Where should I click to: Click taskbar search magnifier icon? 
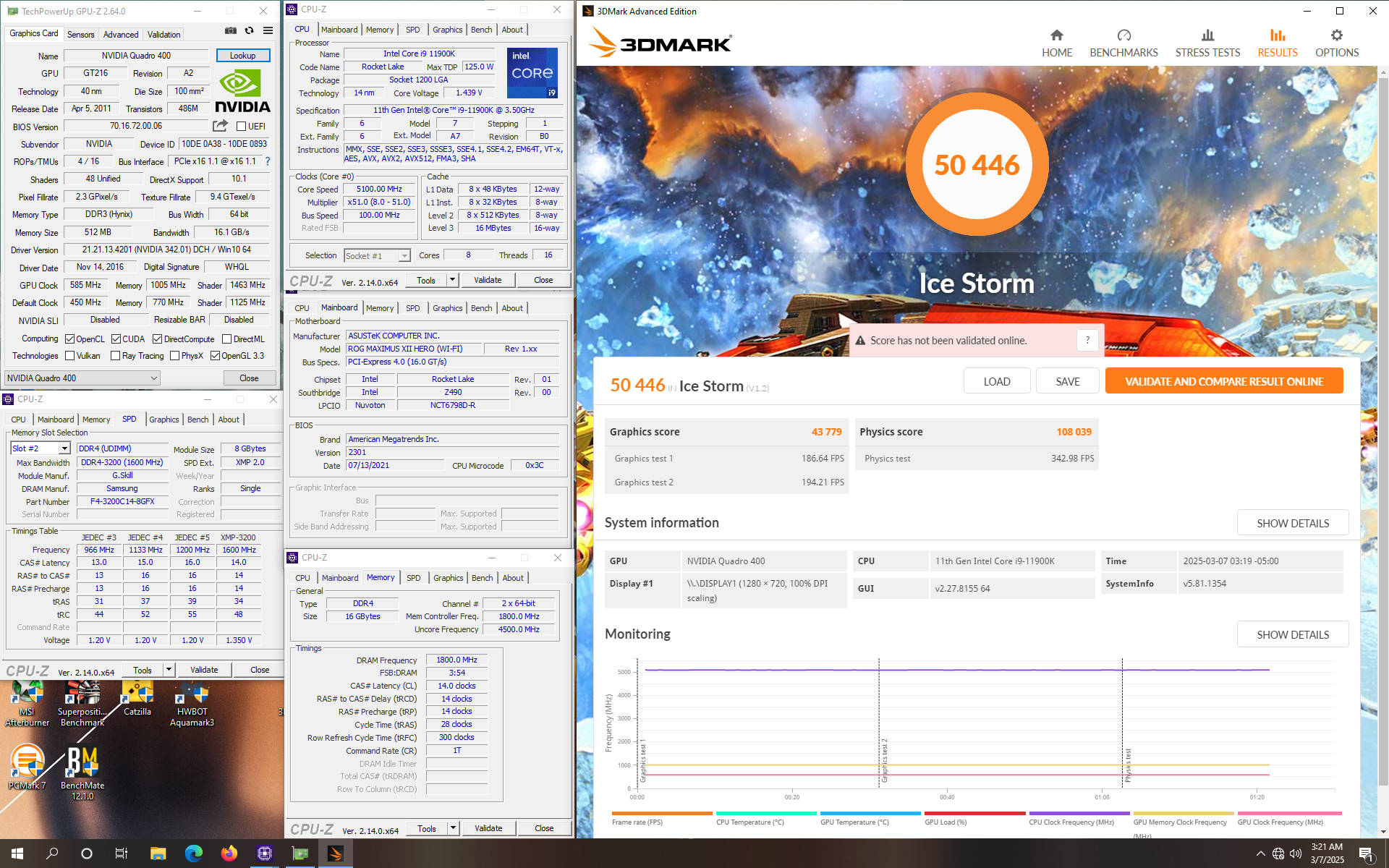pyautogui.click(x=52, y=854)
